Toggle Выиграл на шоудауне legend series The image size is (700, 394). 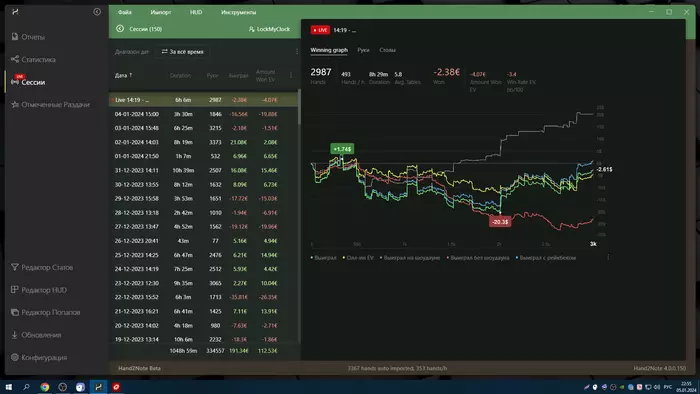pos(410,257)
